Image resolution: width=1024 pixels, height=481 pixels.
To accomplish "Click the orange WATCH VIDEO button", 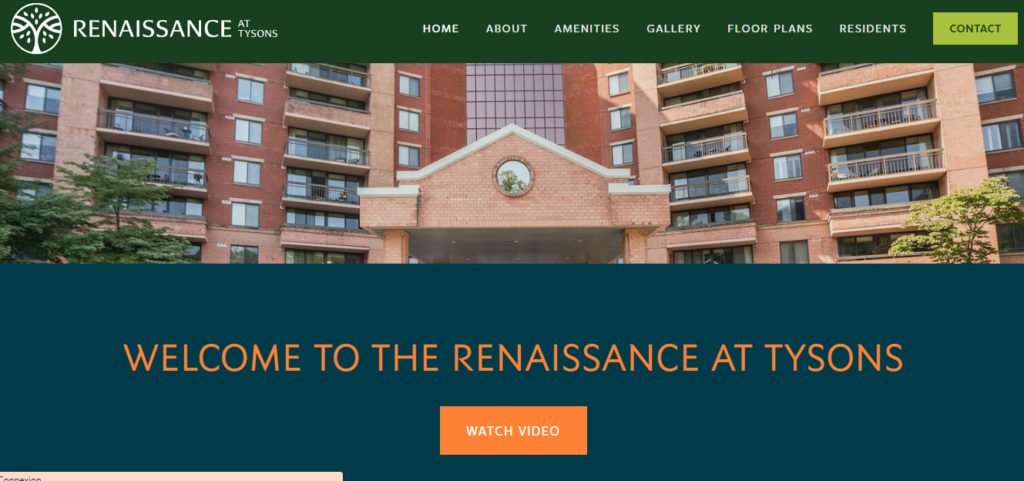I will (513, 431).
